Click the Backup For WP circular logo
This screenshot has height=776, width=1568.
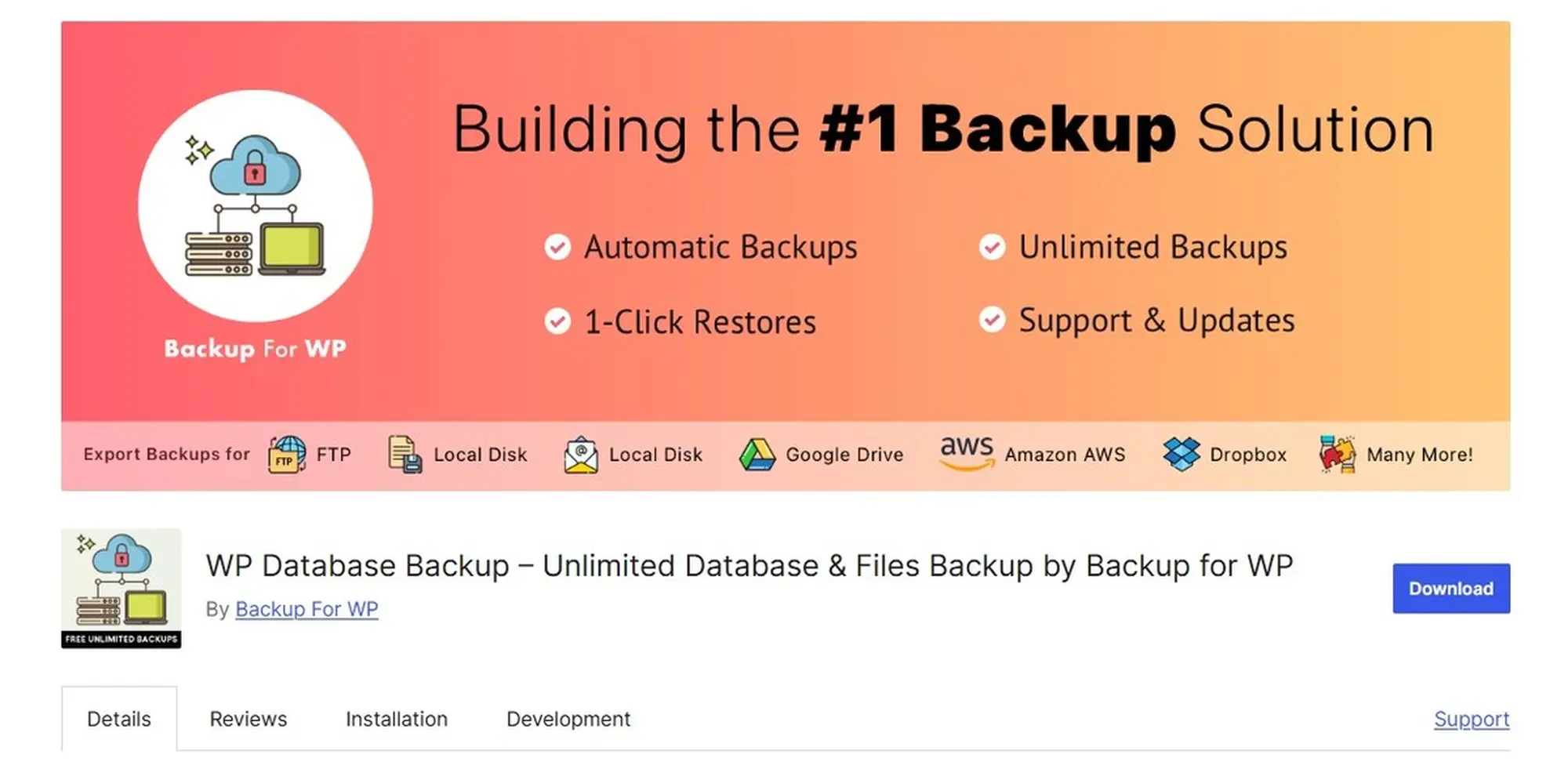coord(256,206)
